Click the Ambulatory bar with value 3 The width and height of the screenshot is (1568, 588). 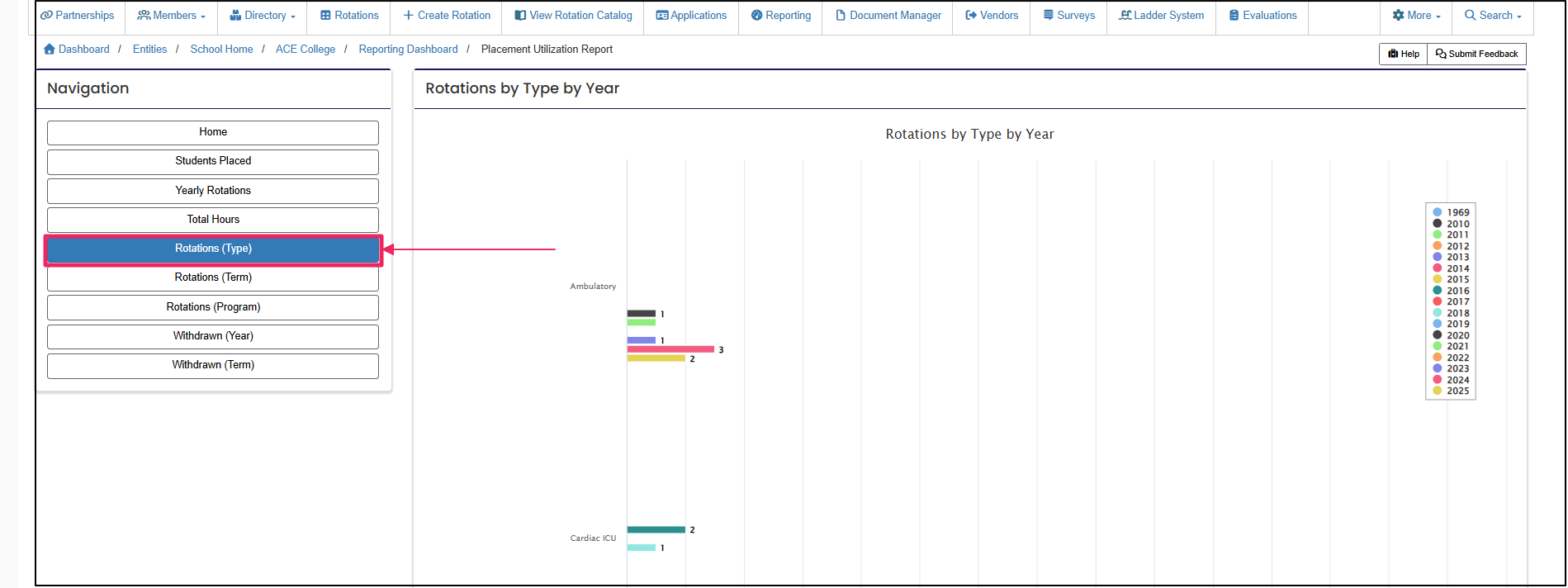pyautogui.click(x=670, y=349)
